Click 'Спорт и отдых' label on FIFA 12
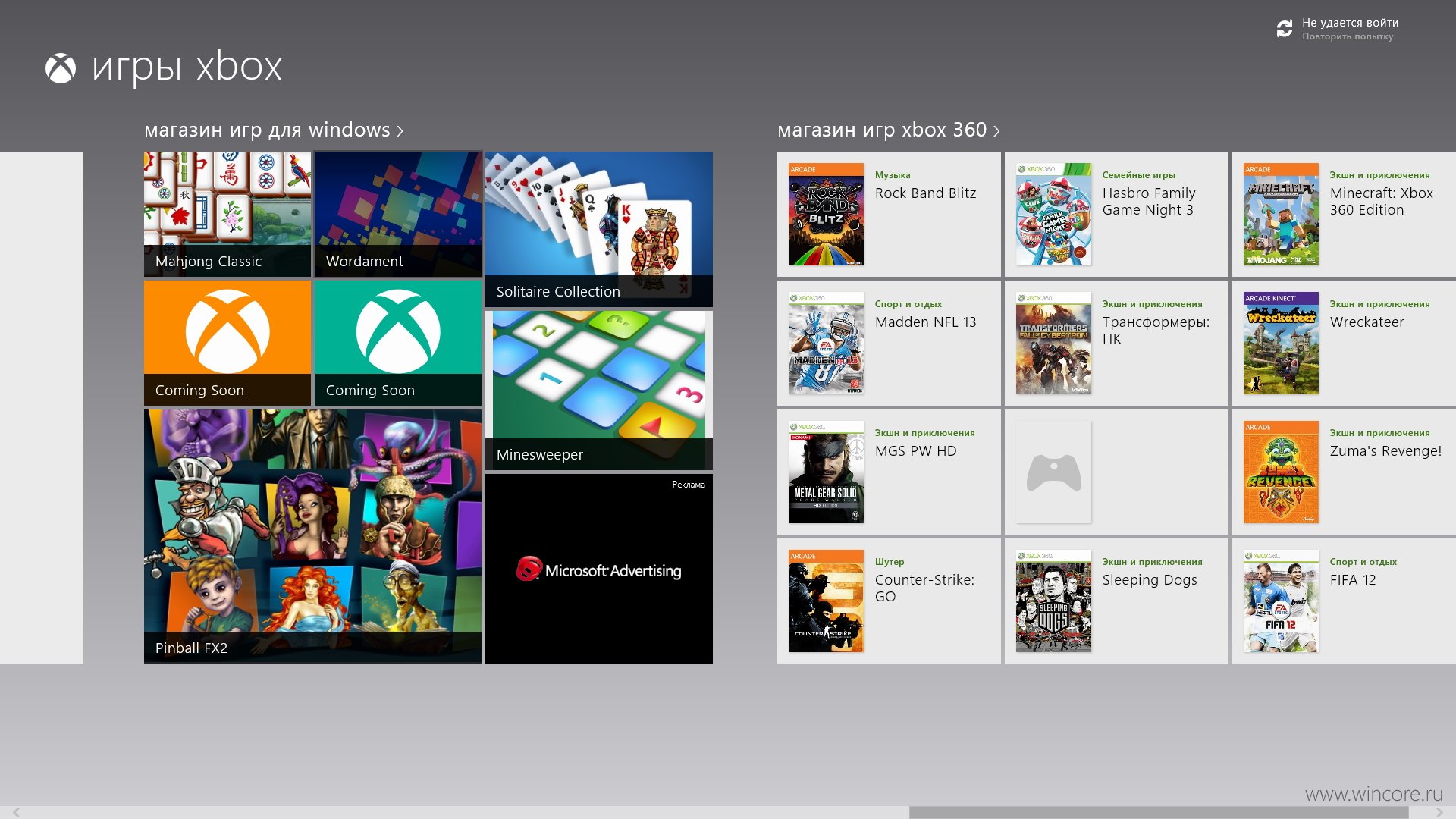The image size is (1456, 819). [1363, 562]
